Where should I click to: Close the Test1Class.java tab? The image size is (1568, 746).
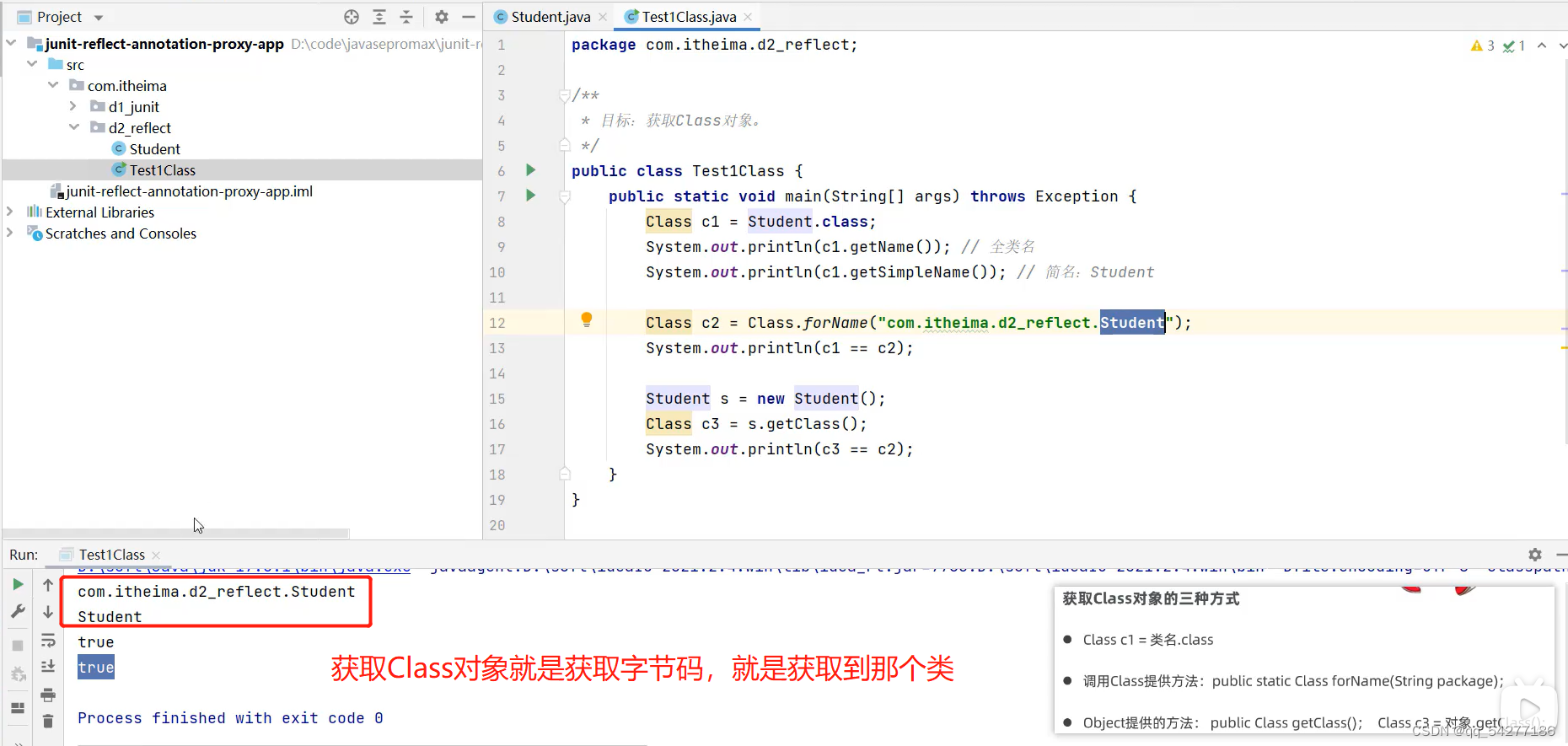pyautogui.click(x=748, y=17)
